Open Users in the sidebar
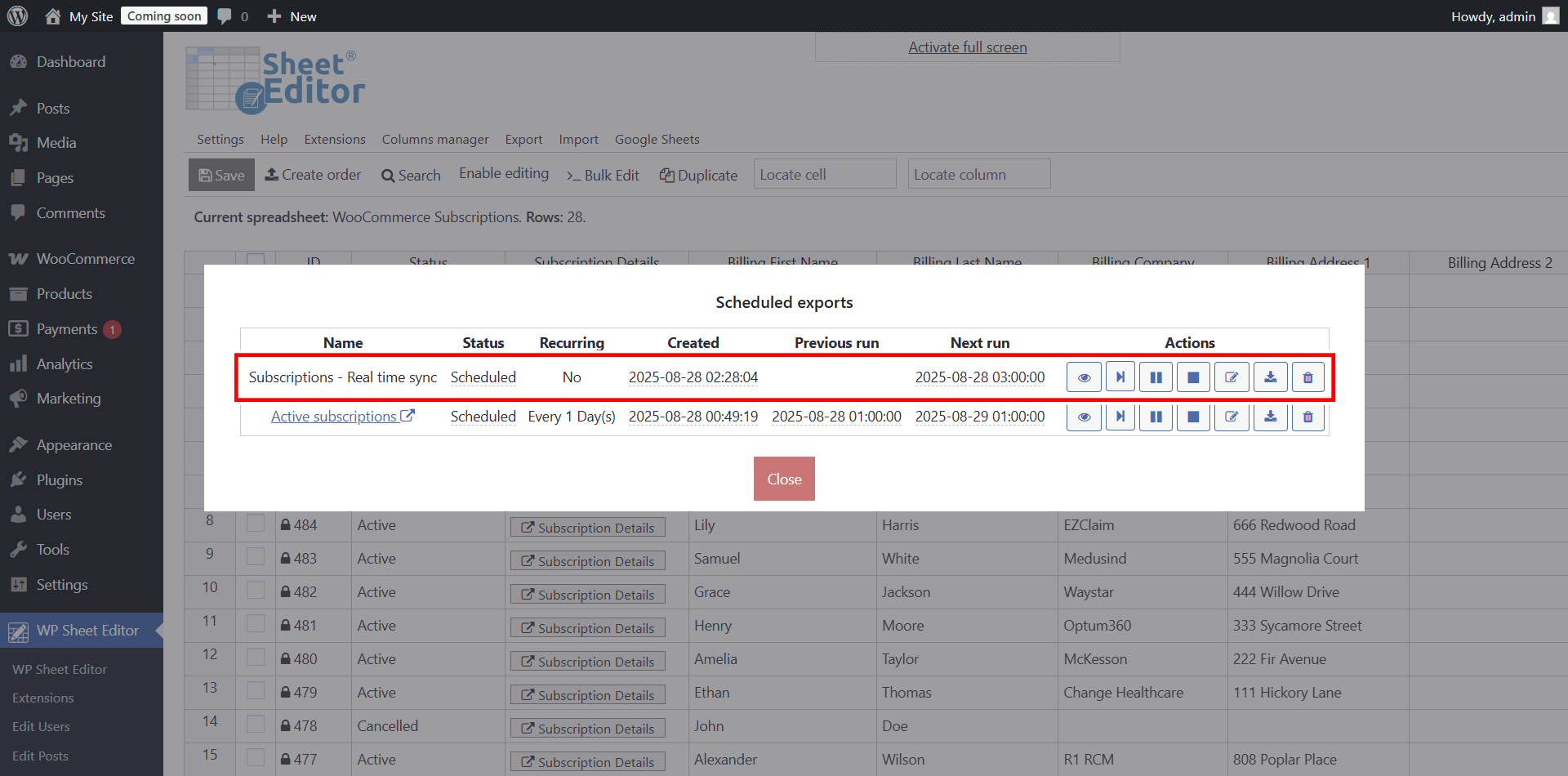 tap(82, 515)
